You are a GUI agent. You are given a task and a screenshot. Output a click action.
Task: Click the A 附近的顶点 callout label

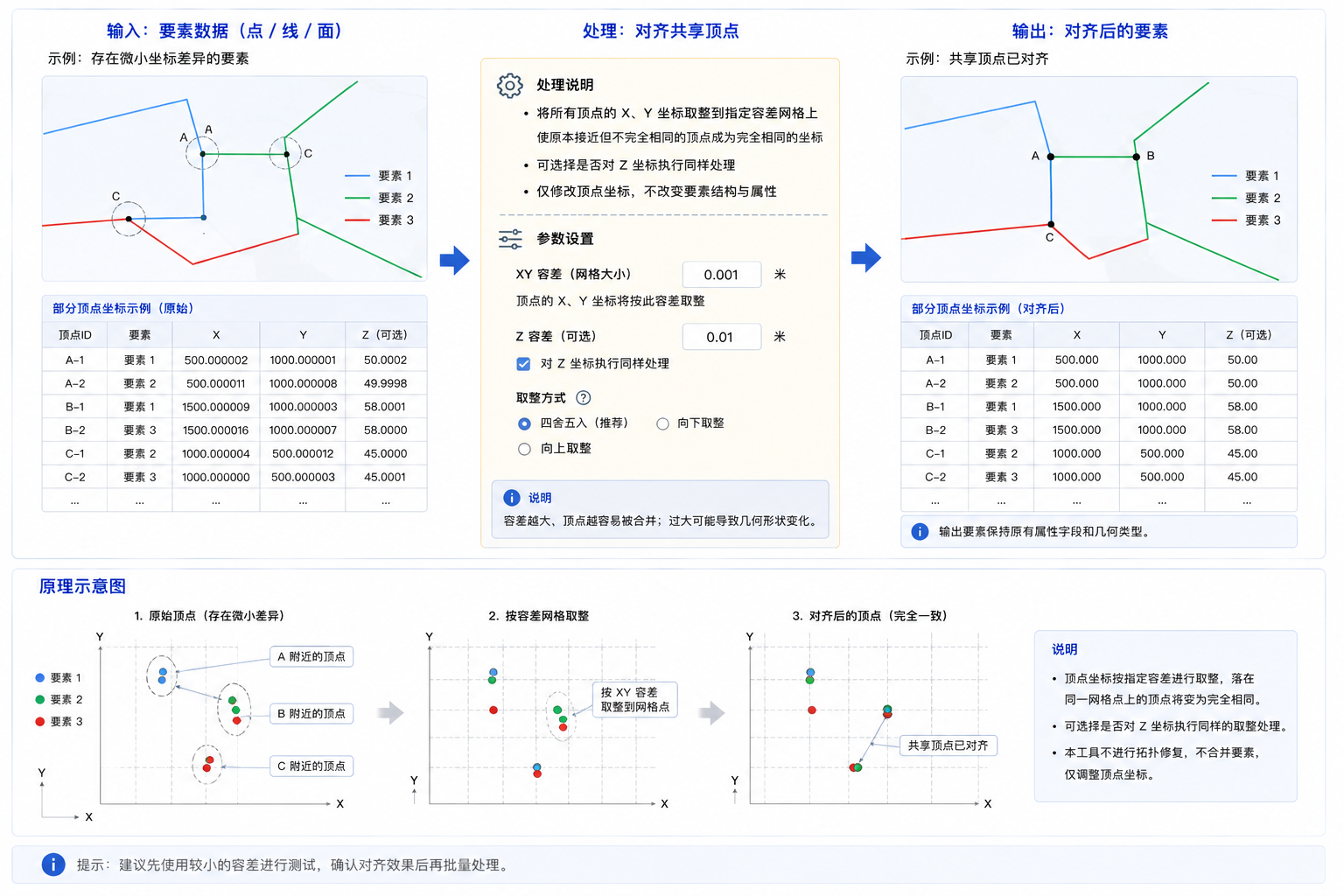311,656
